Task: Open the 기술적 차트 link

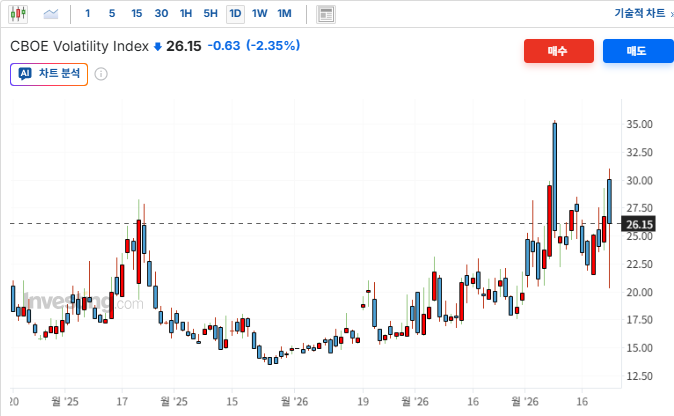Action: click(640, 13)
